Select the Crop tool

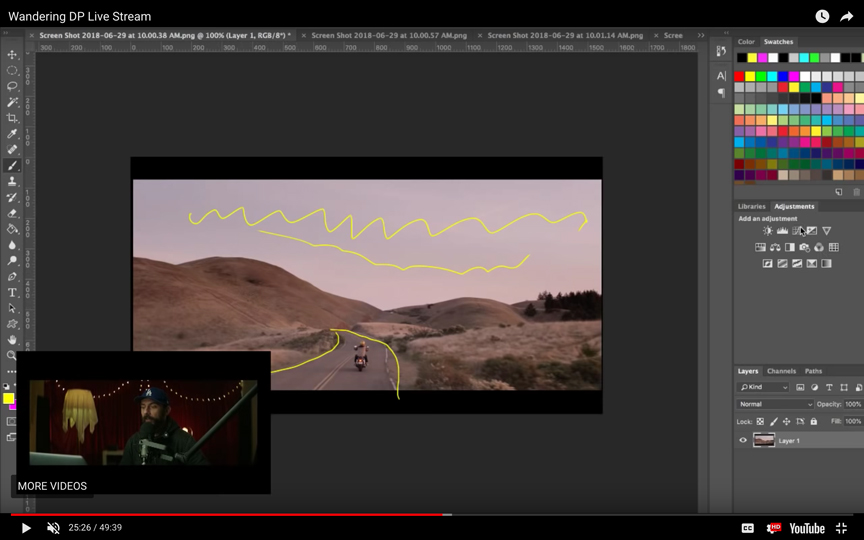(x=12, y=118)
